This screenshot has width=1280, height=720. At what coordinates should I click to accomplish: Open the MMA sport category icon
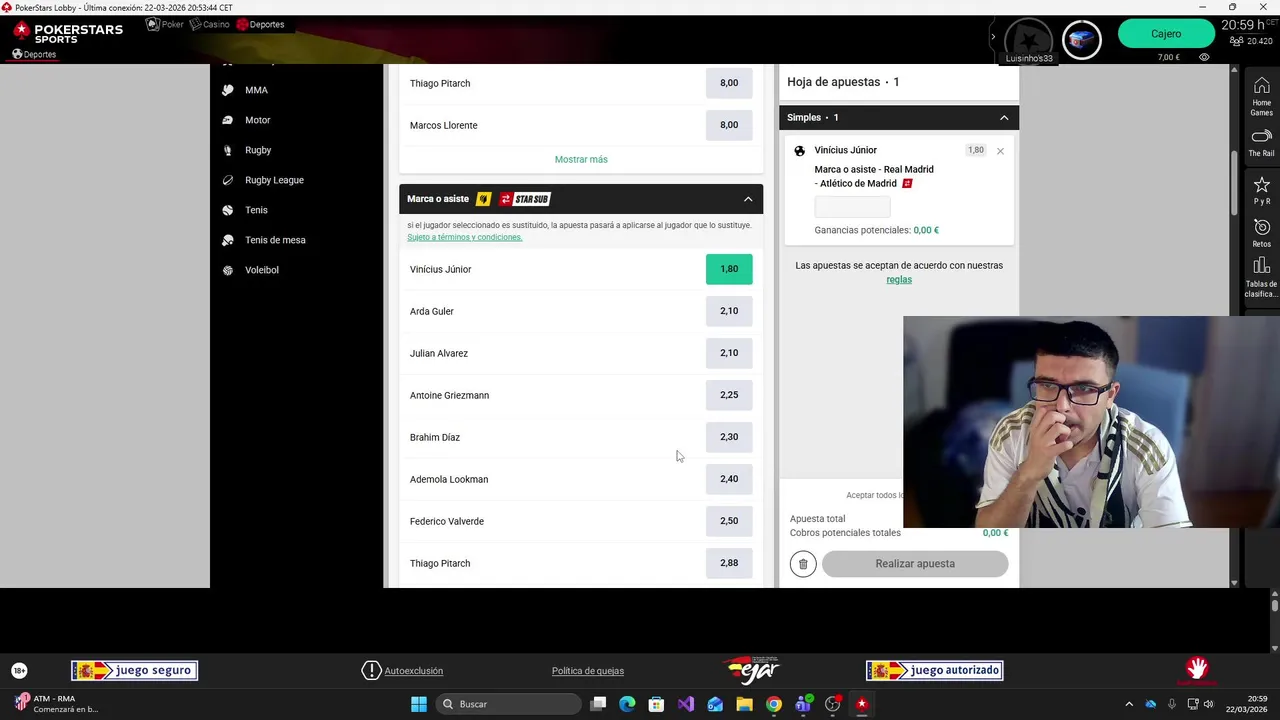coord(228,90)
